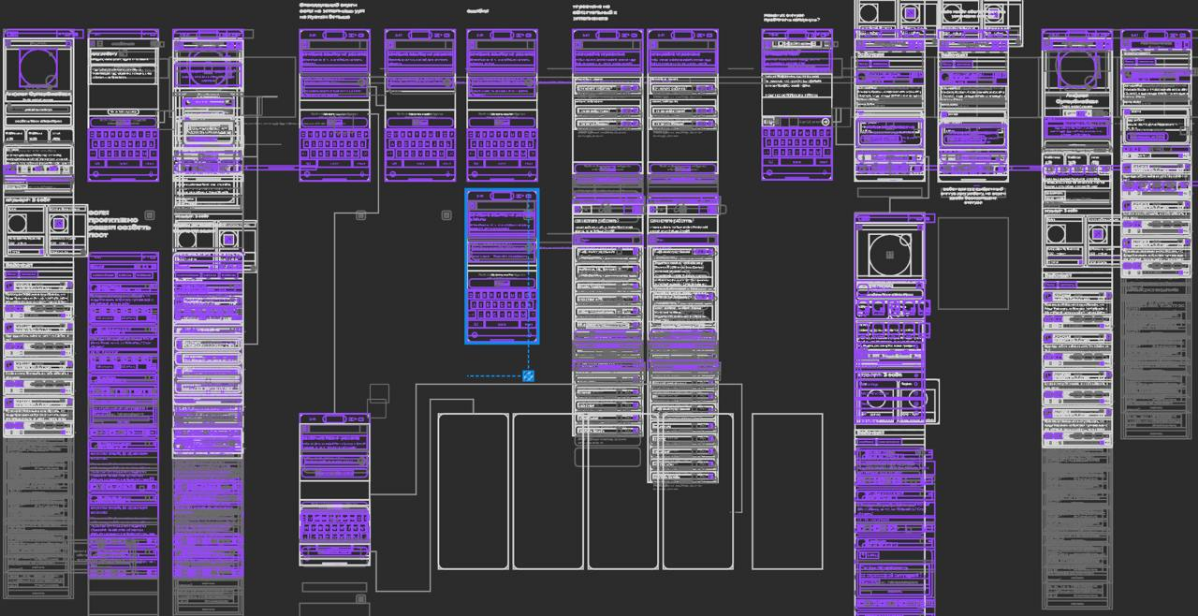Screen dimensions: 1198x616
Task: Select the standalone empty frame at the bottom right
Action: pos(787,490)
